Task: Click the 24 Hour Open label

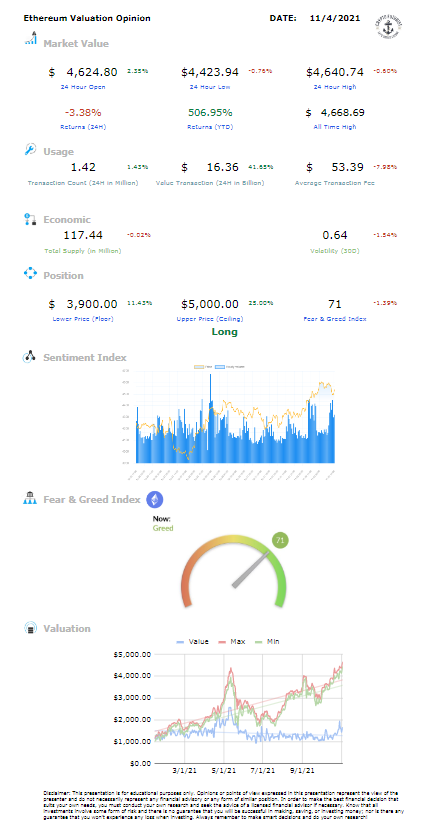Action: click(83, 87)
